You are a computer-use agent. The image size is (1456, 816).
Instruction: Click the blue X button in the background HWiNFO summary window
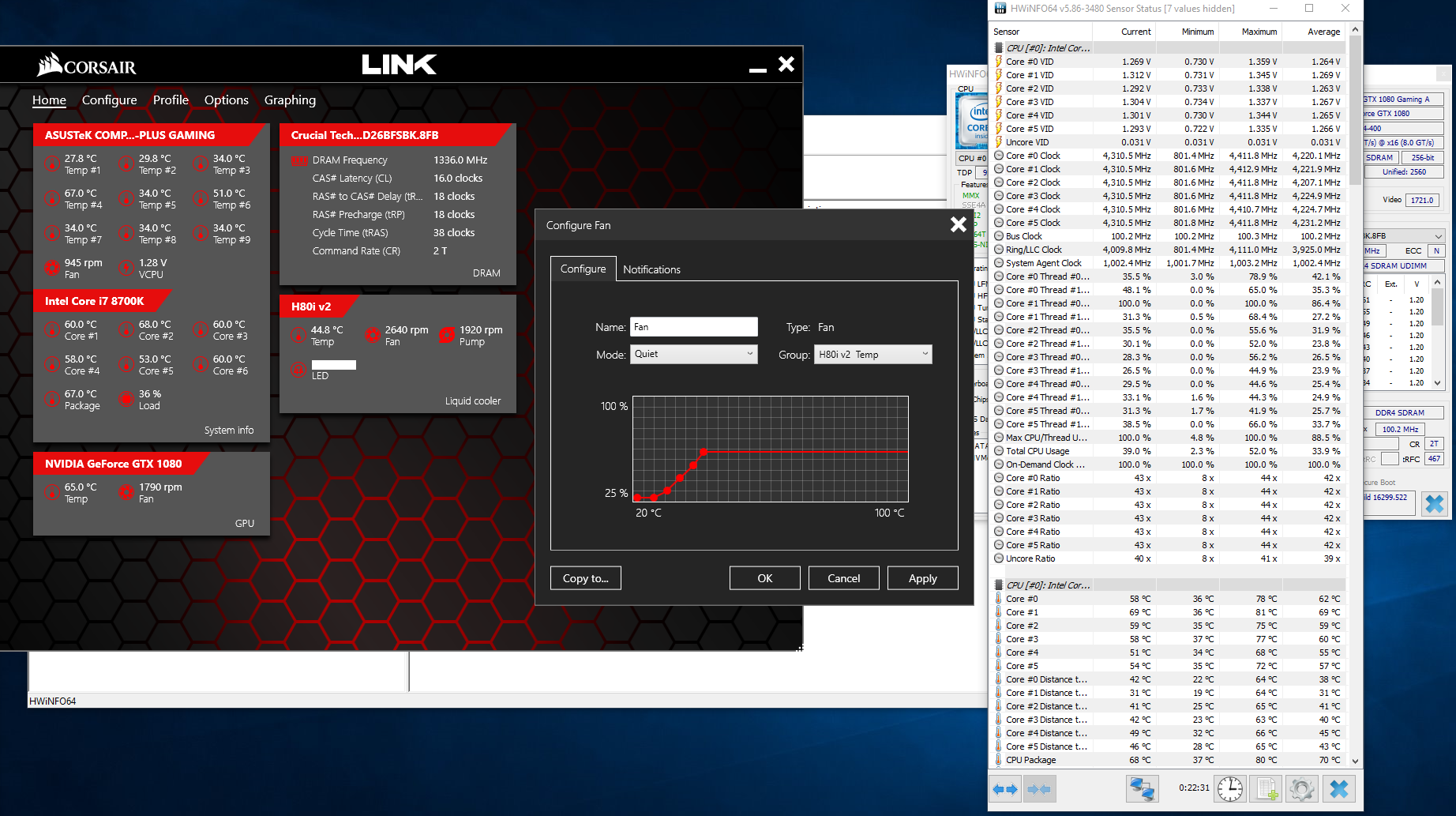point(1434,504)
